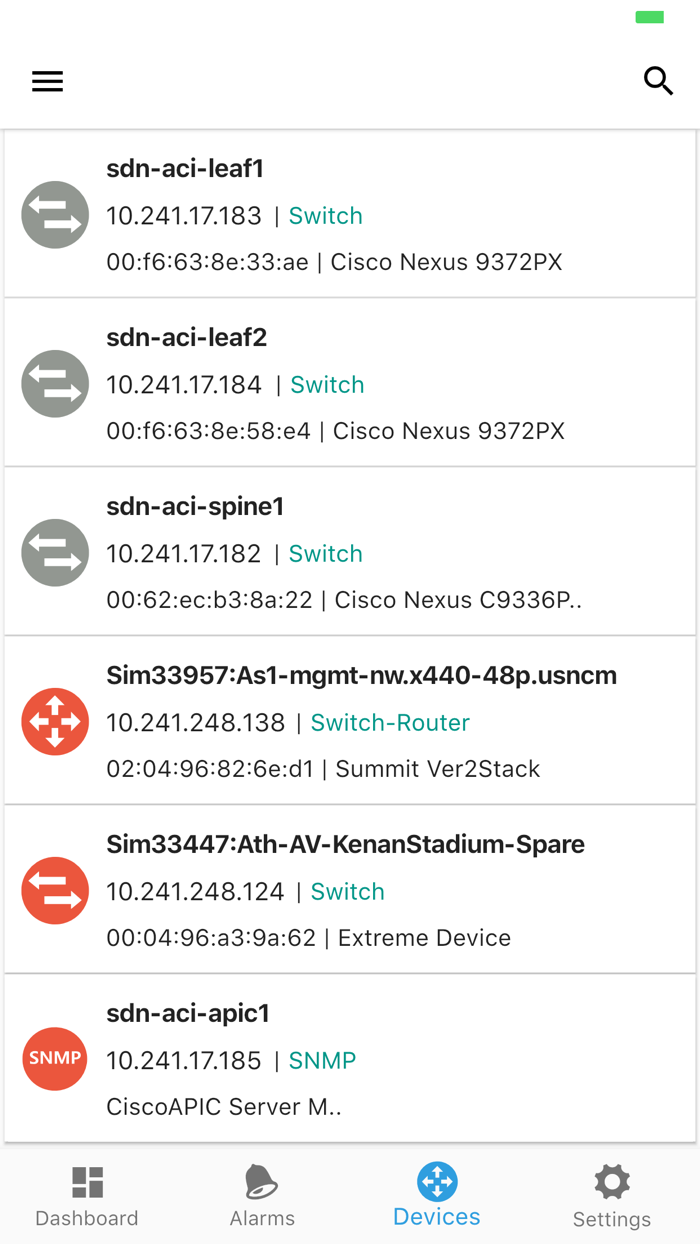Tap the search magnifier icon
The width and height of the screenshot is (700, 1244).
(x=657, y=81)
